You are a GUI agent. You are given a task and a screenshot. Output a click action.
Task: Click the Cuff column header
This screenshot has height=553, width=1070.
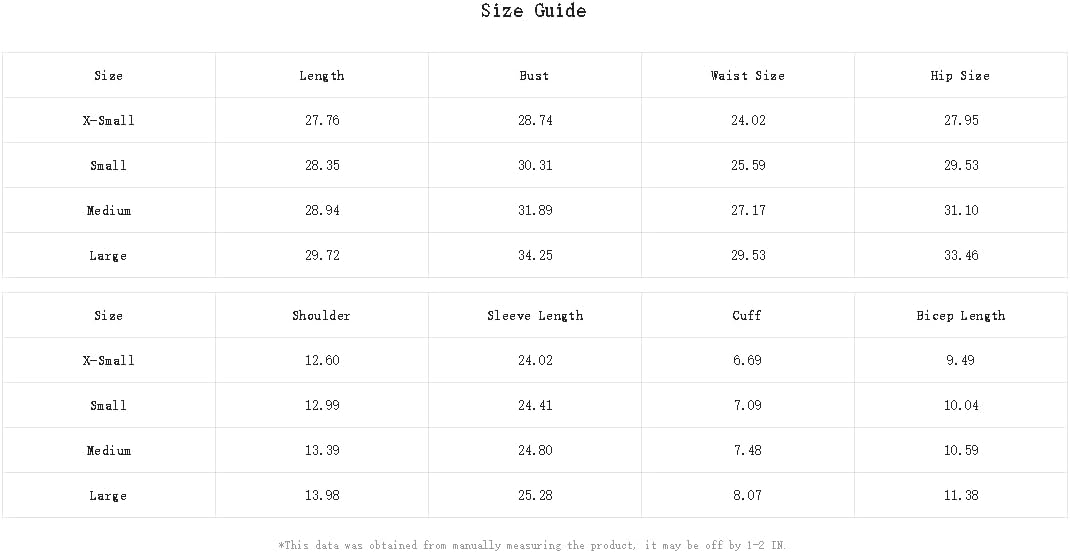tap(747, 315)
